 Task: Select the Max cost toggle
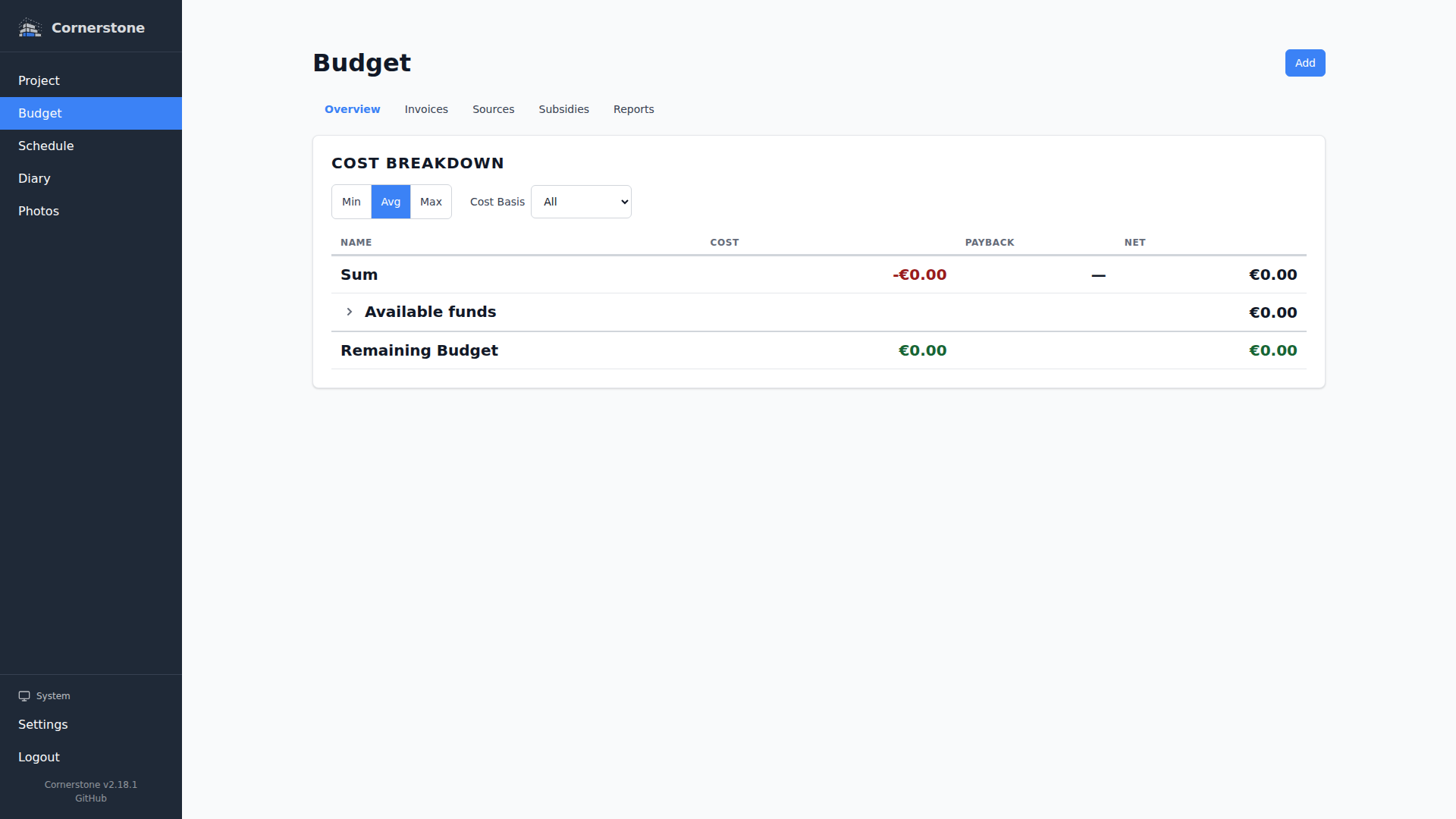(x=431, y=202)
